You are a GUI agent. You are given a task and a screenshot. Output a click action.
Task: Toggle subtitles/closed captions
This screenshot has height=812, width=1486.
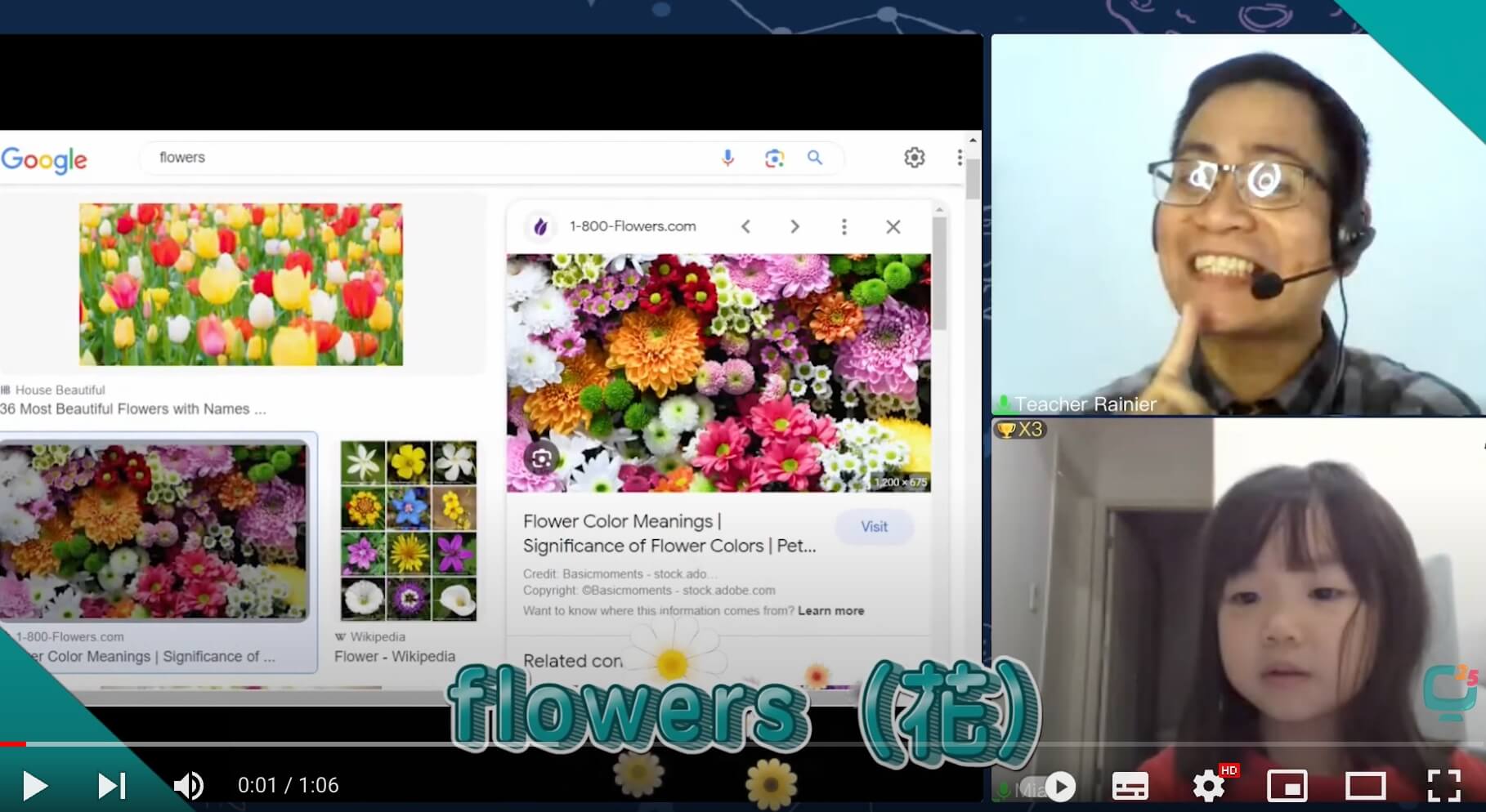click(1130, 787)
